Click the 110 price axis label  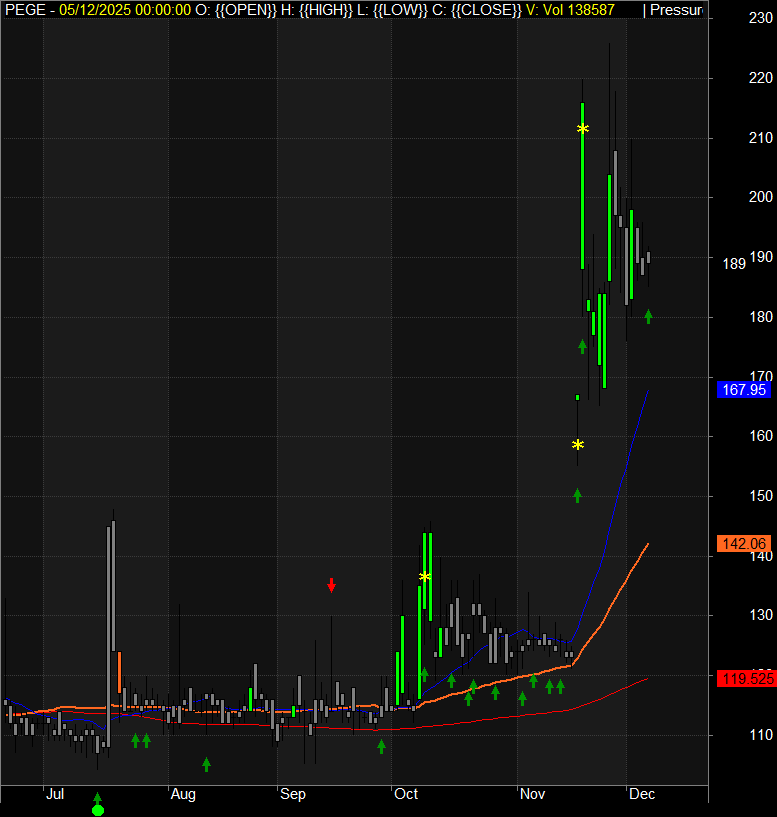tap(761, 735)
